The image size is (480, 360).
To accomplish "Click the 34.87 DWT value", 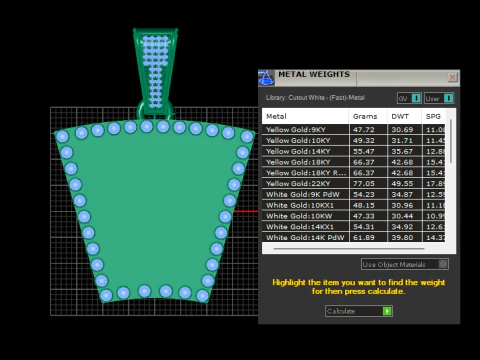I will 402,194.
